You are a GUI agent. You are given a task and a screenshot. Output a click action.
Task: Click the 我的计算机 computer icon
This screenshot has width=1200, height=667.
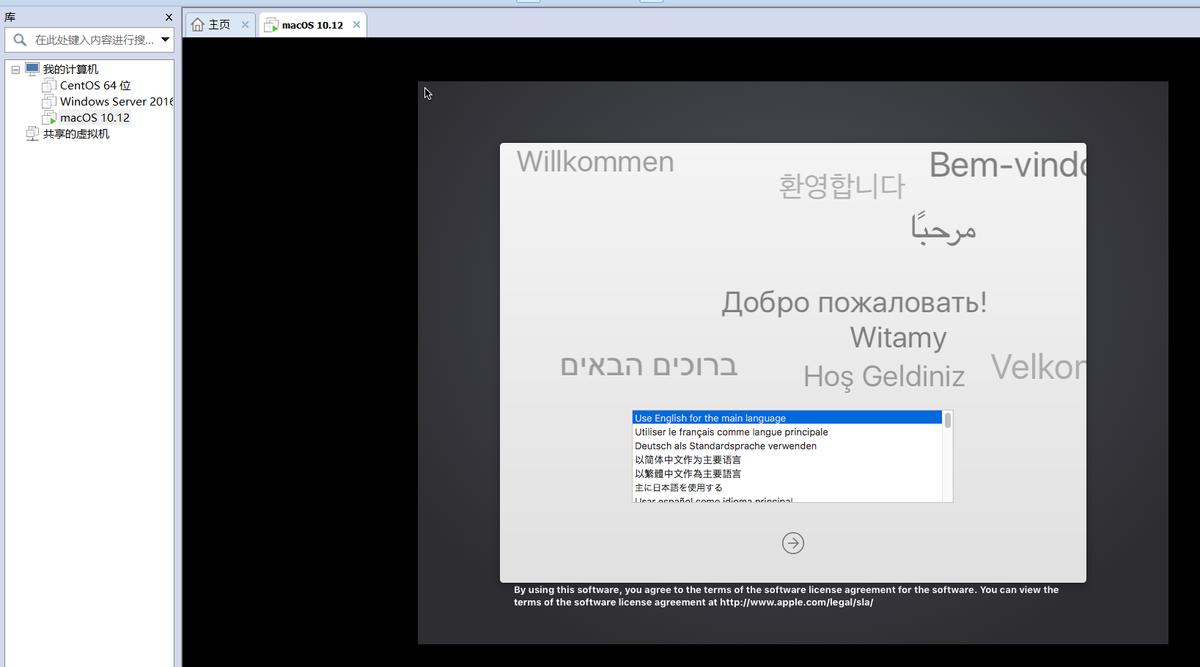pyautogui.click(x=31, y=68)
